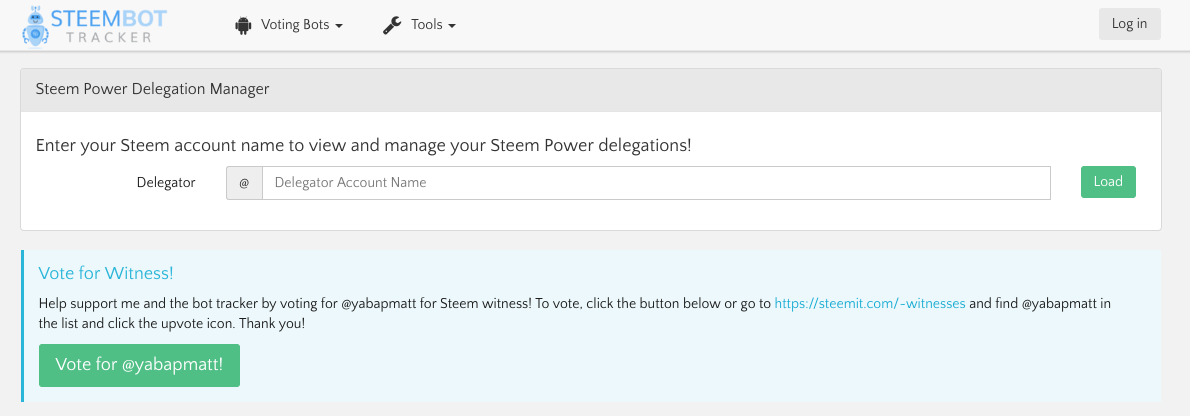Click the Vote for Witness! heading

tap(106, 273)
